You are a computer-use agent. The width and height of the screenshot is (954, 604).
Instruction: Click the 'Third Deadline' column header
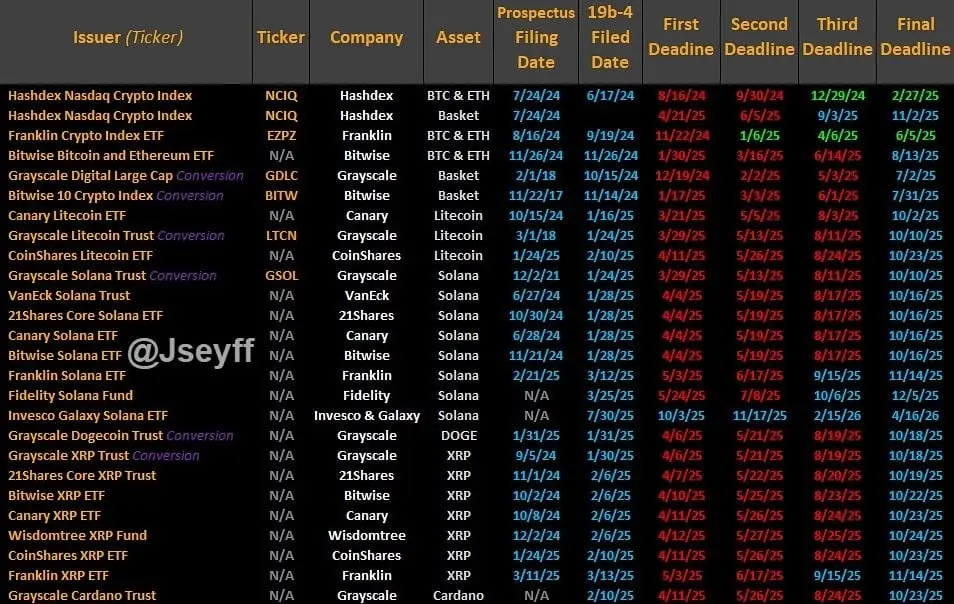tap(837, 36)
